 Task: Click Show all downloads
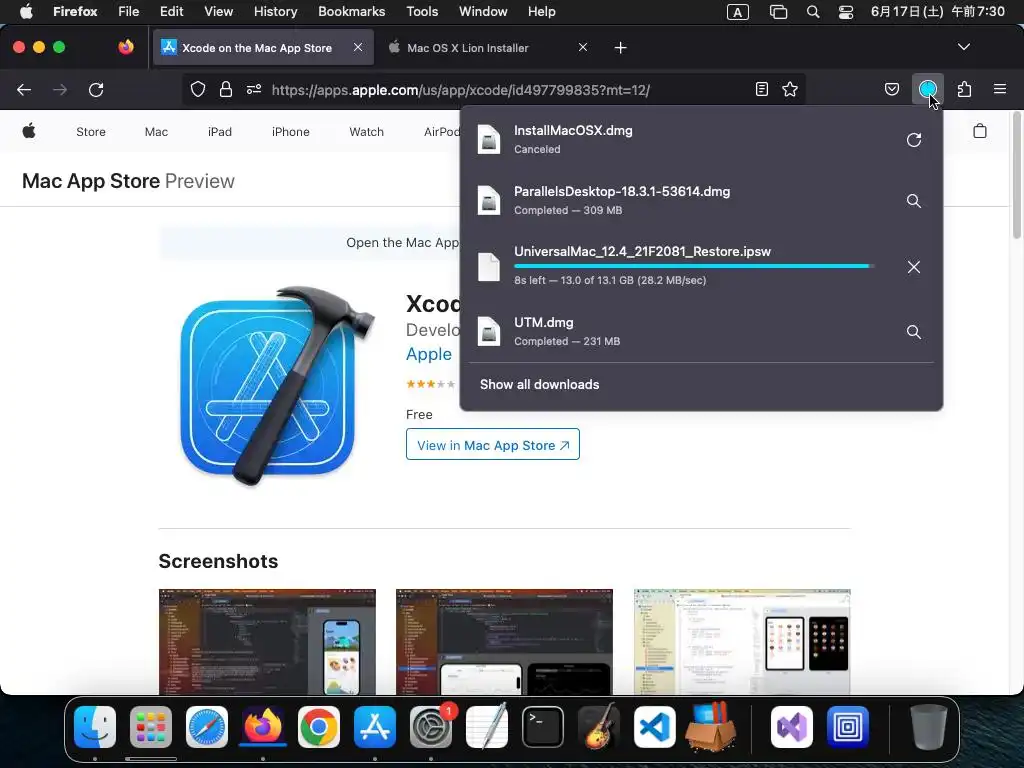539,385
